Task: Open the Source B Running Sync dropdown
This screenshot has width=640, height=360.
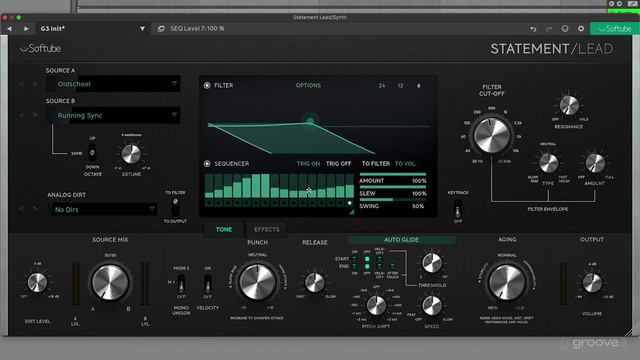Action: [x=113, y=116]
